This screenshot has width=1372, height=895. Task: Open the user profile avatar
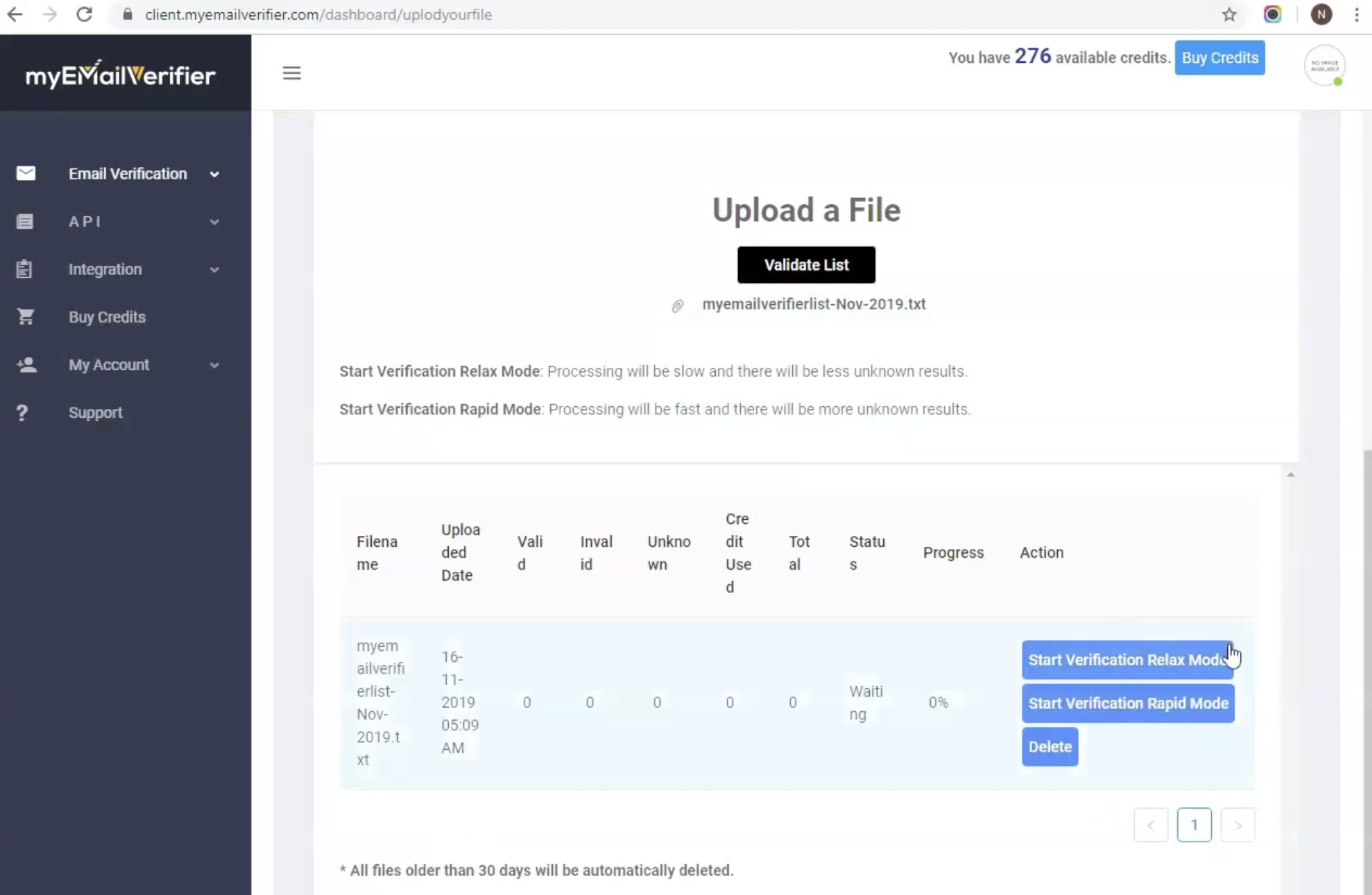(1323, 66)
